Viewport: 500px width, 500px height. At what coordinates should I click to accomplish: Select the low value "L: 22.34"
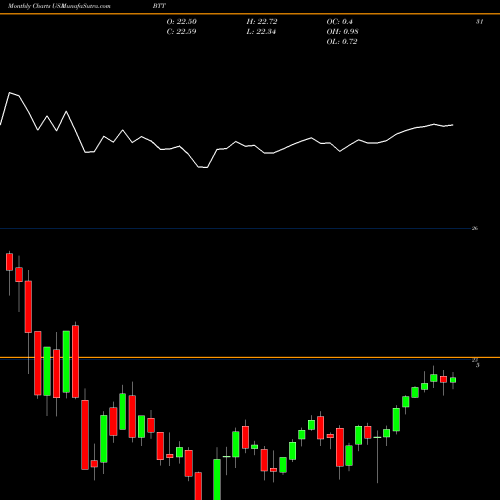tap(261, 31)
